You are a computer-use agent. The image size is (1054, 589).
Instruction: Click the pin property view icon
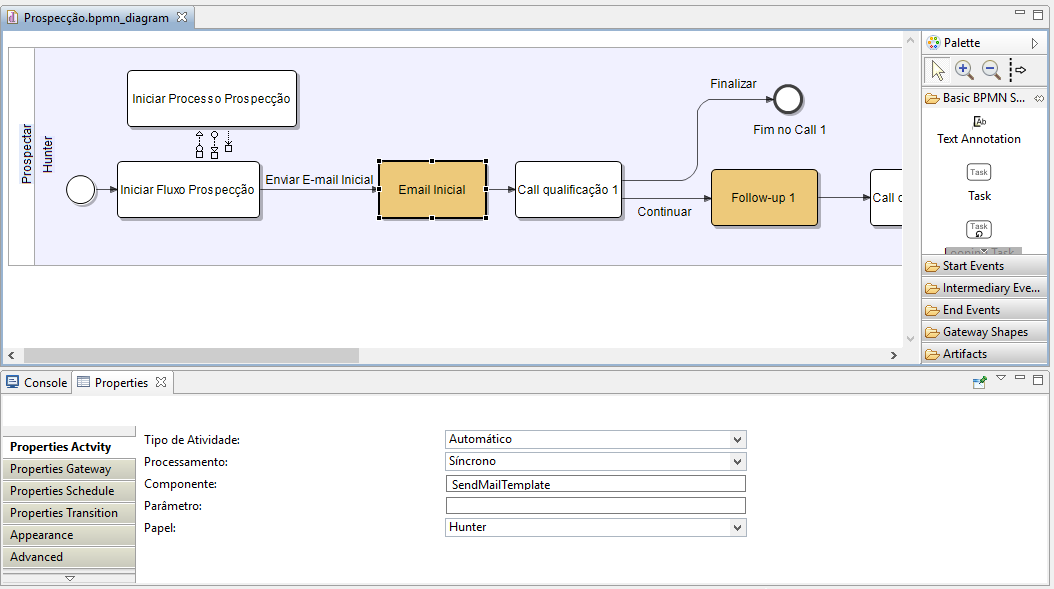[980, 382]
